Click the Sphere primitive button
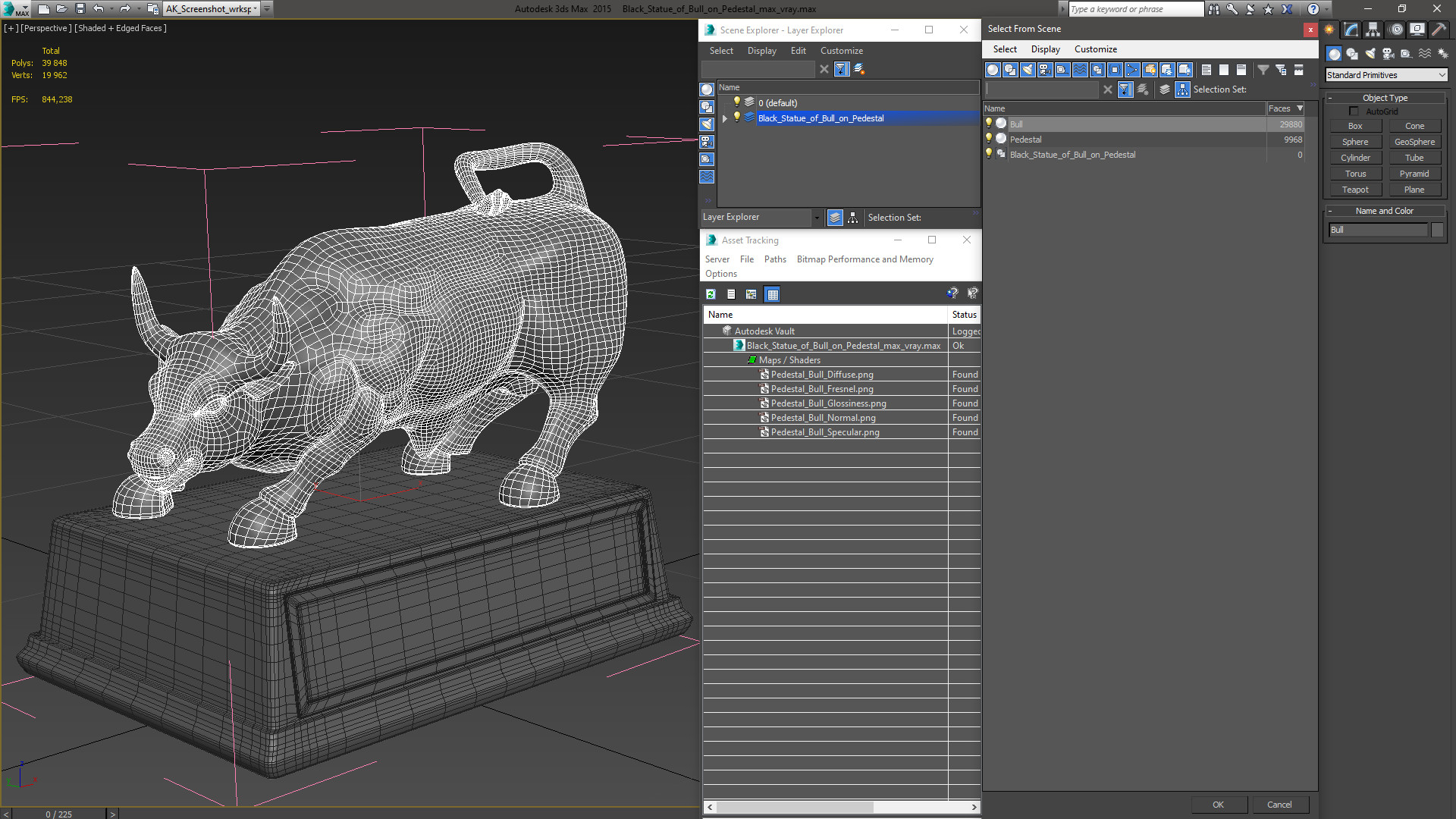Viewport: 1456px width, 819px height. [x=1355, y=142]
